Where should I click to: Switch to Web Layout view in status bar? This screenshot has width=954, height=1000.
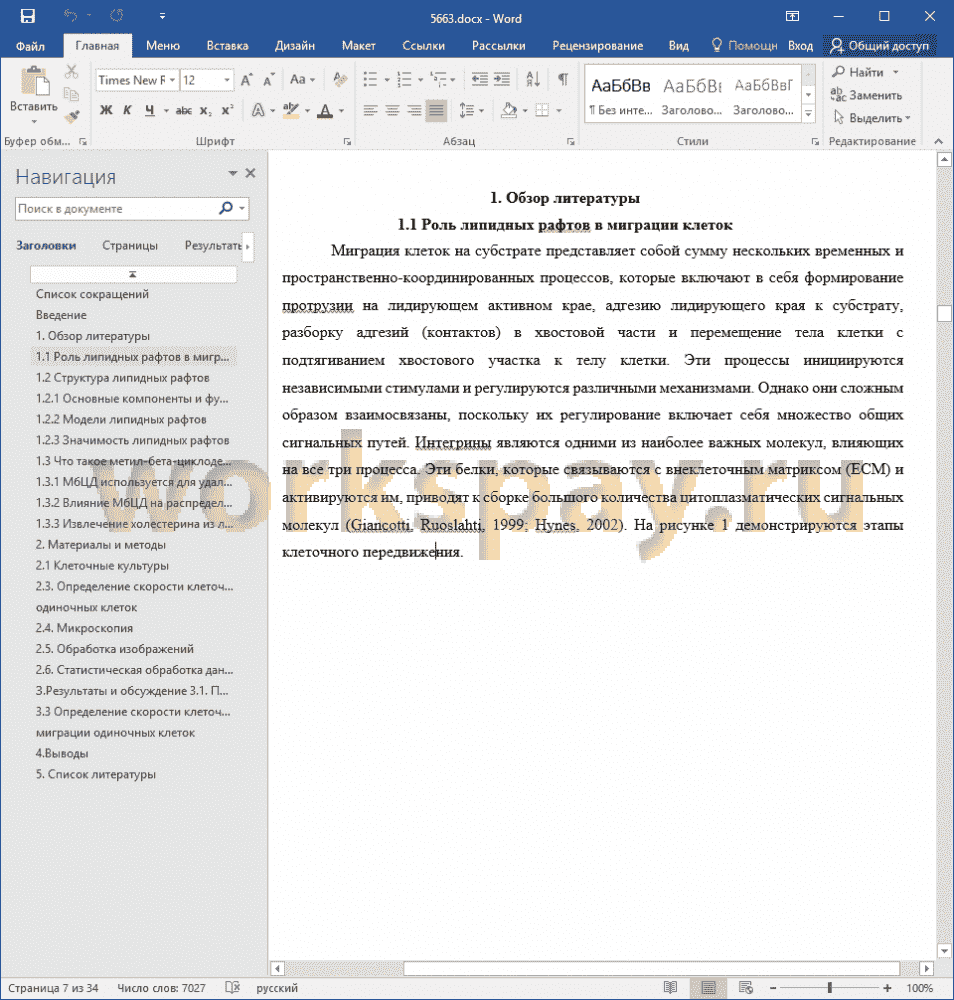coord(745,987)
